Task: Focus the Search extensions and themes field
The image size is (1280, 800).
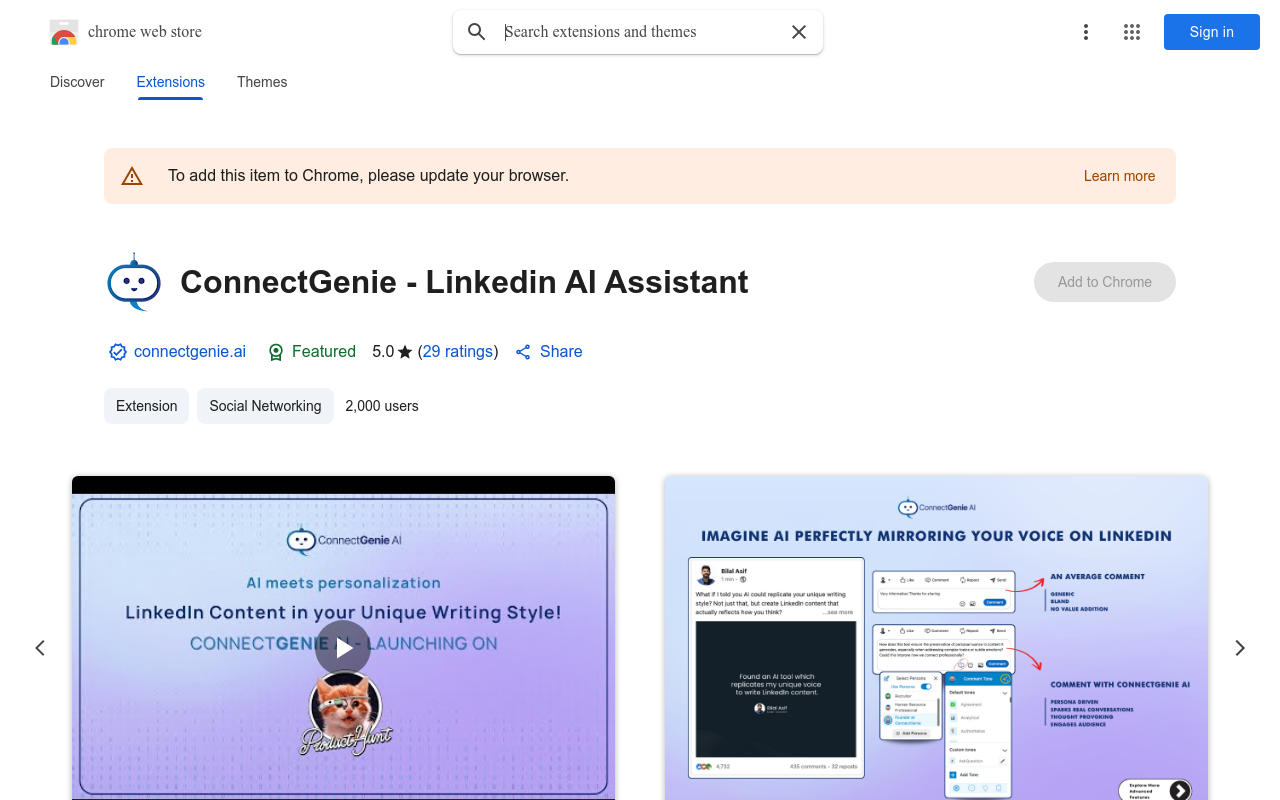Action: click(x=639, y=32)
